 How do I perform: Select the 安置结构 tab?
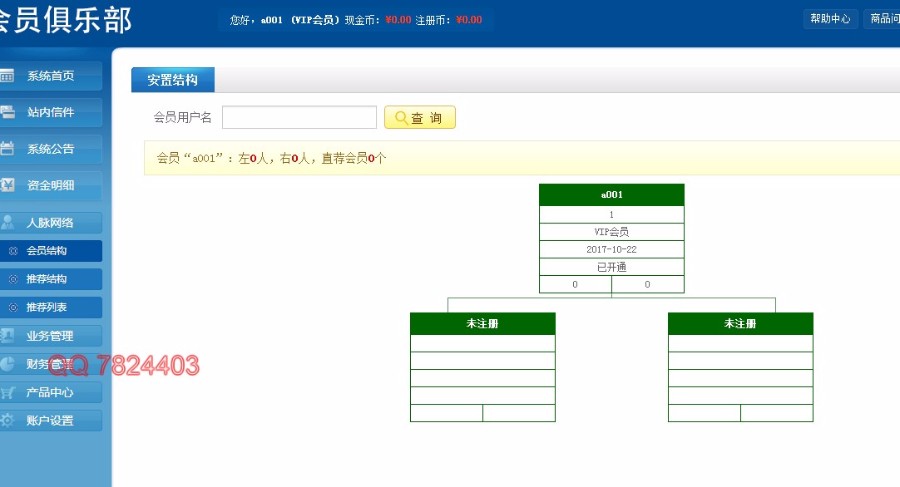pyautogui.click(x=172, y=80)
